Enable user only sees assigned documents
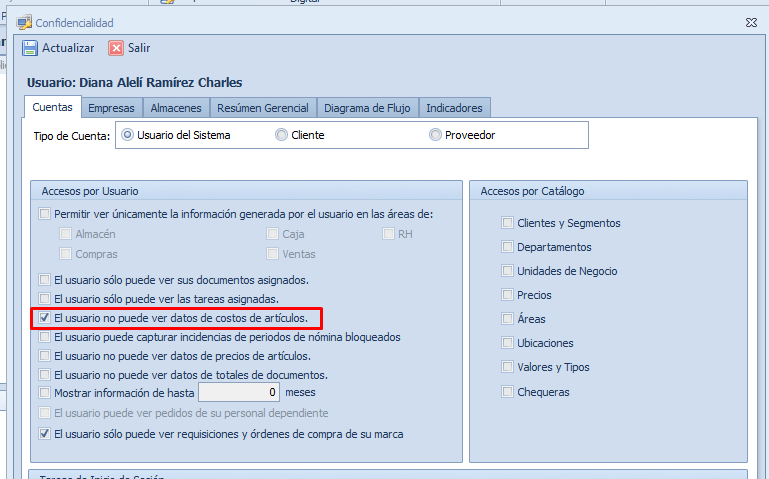The height and width of the screenshot is (479, 769). click(44, 280)
